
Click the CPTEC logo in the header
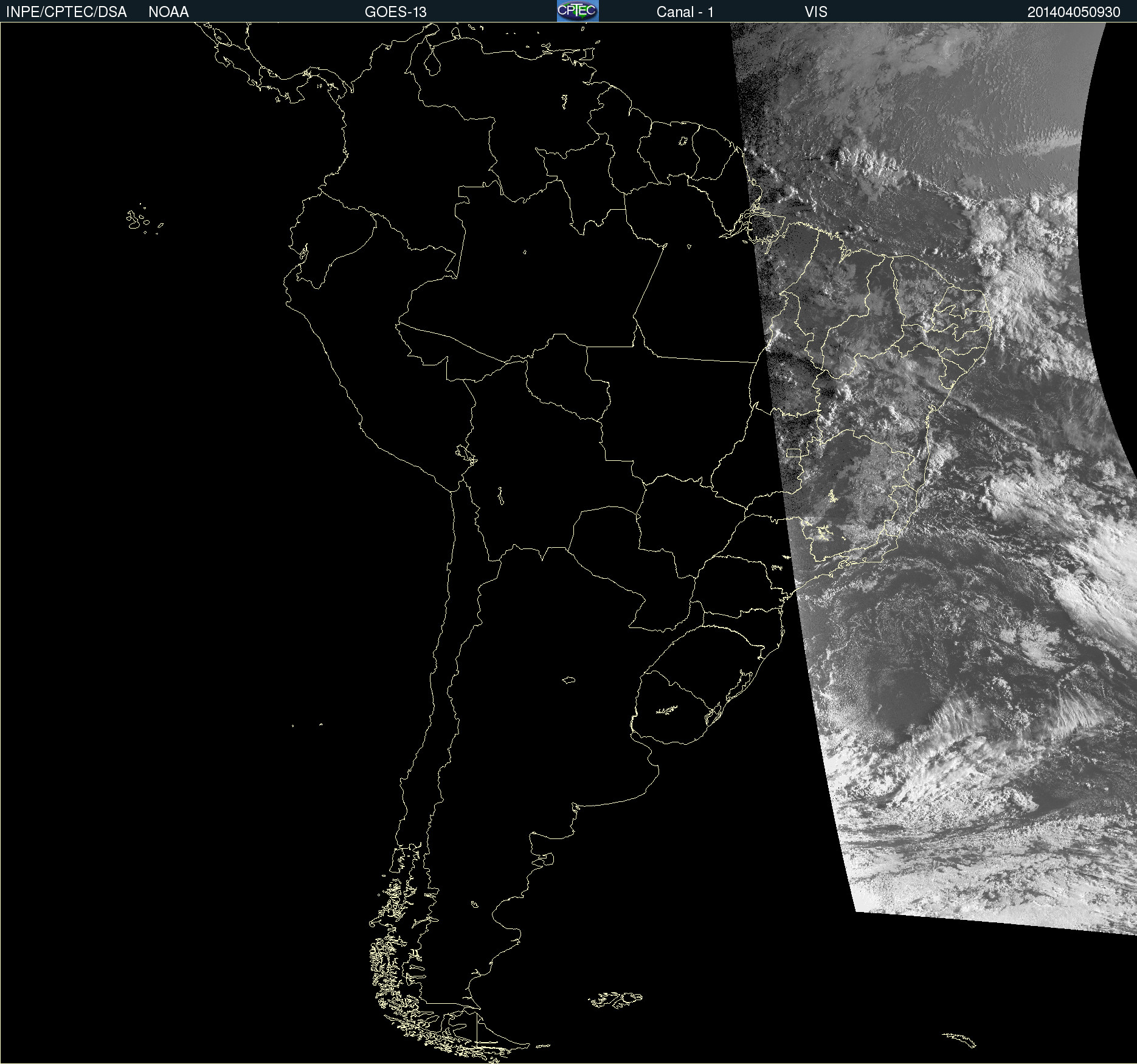(x=578, y=11)
